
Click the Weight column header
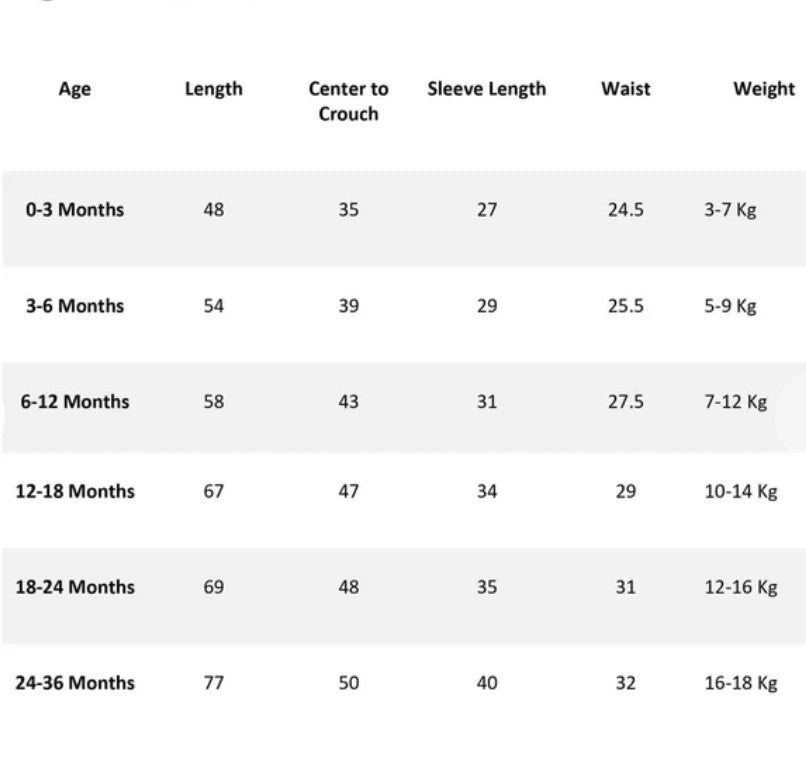[764, 89]
